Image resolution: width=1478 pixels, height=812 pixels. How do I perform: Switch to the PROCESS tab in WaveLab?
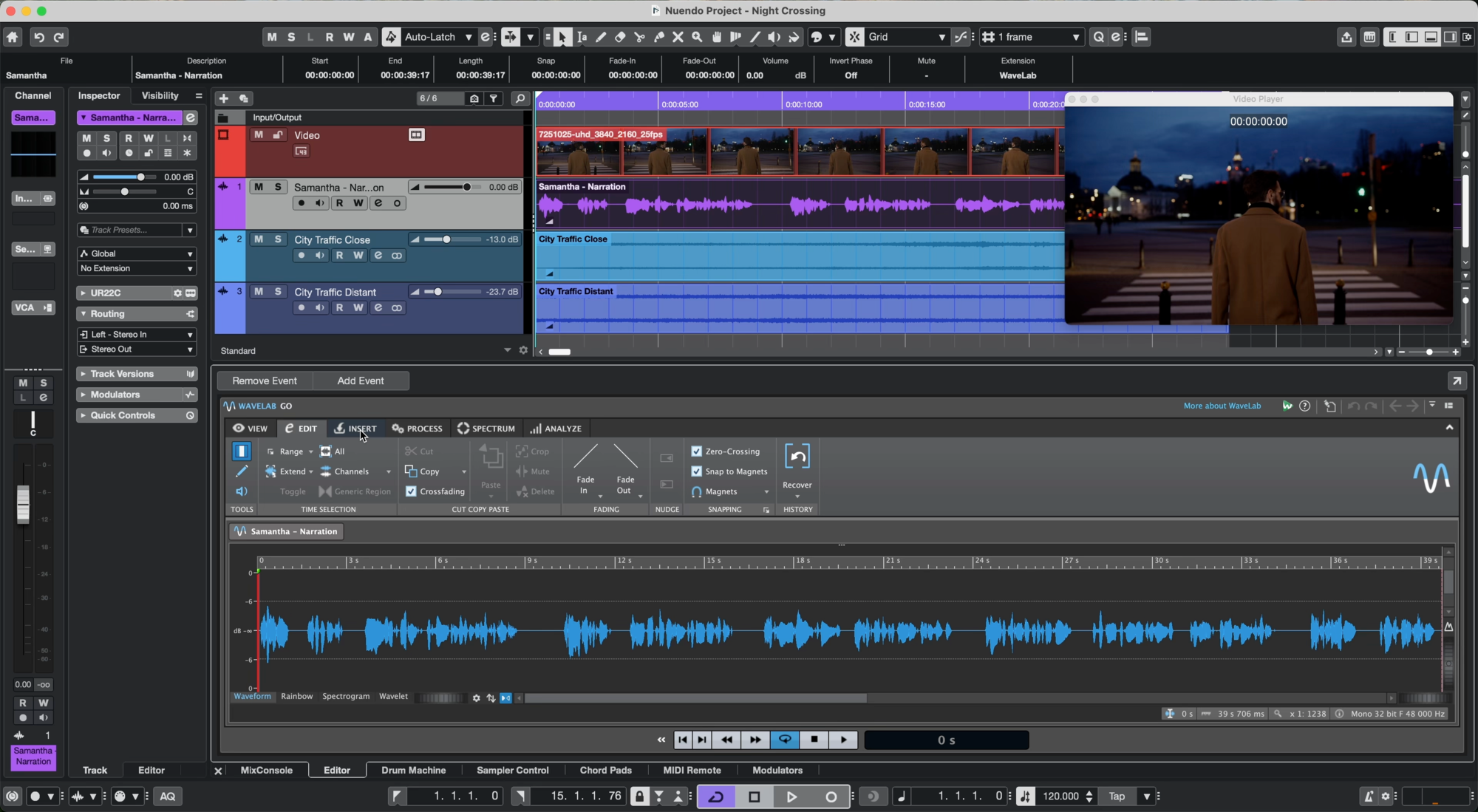coord(418,429)
